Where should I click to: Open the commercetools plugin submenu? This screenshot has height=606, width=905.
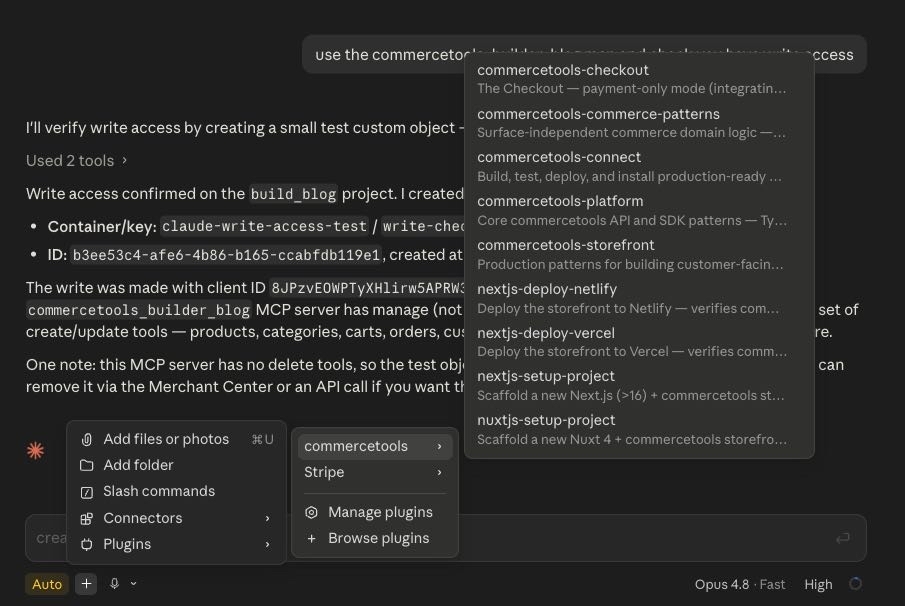coord(375,446)
